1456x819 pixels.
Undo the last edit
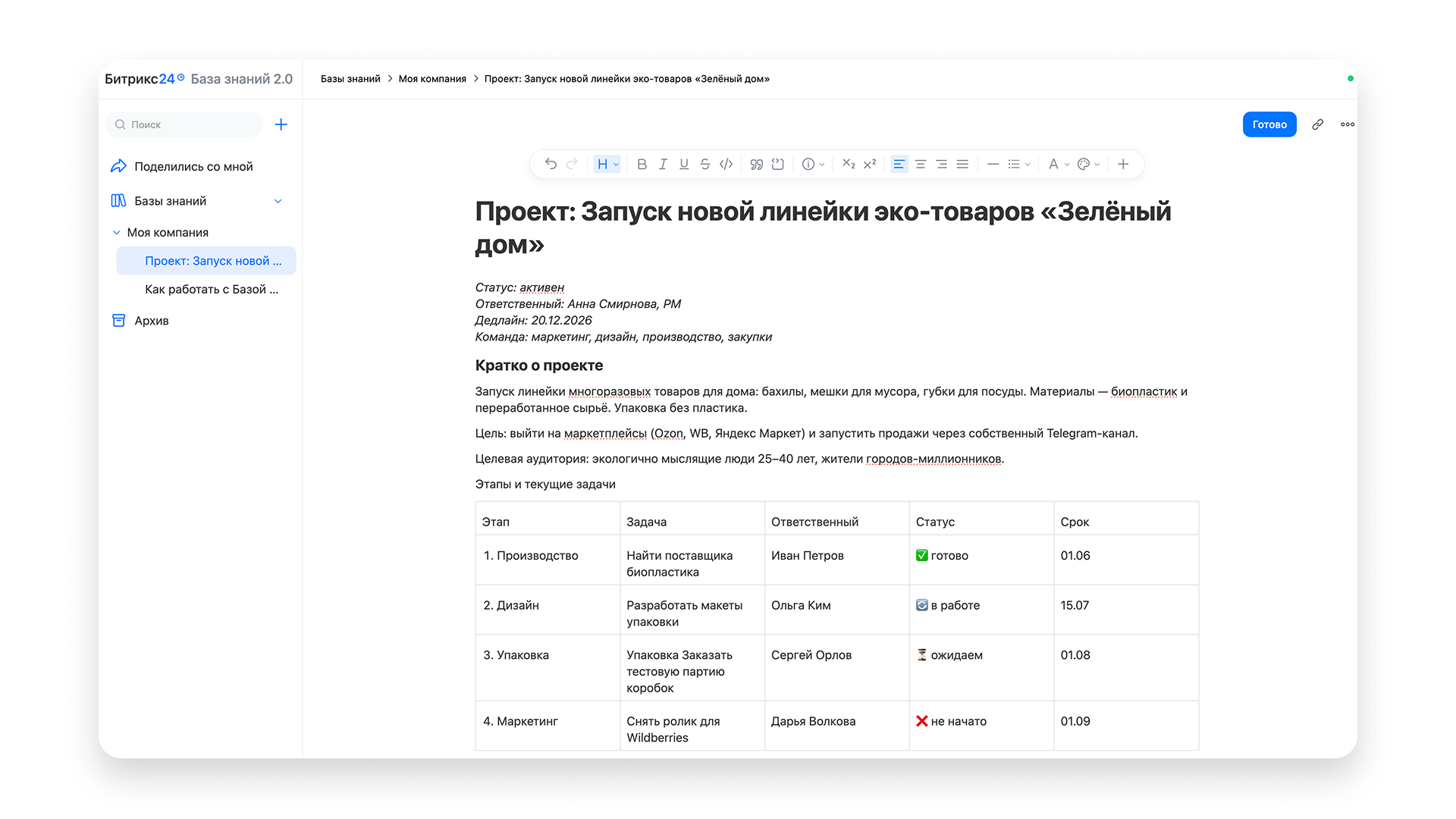point(551,164)
